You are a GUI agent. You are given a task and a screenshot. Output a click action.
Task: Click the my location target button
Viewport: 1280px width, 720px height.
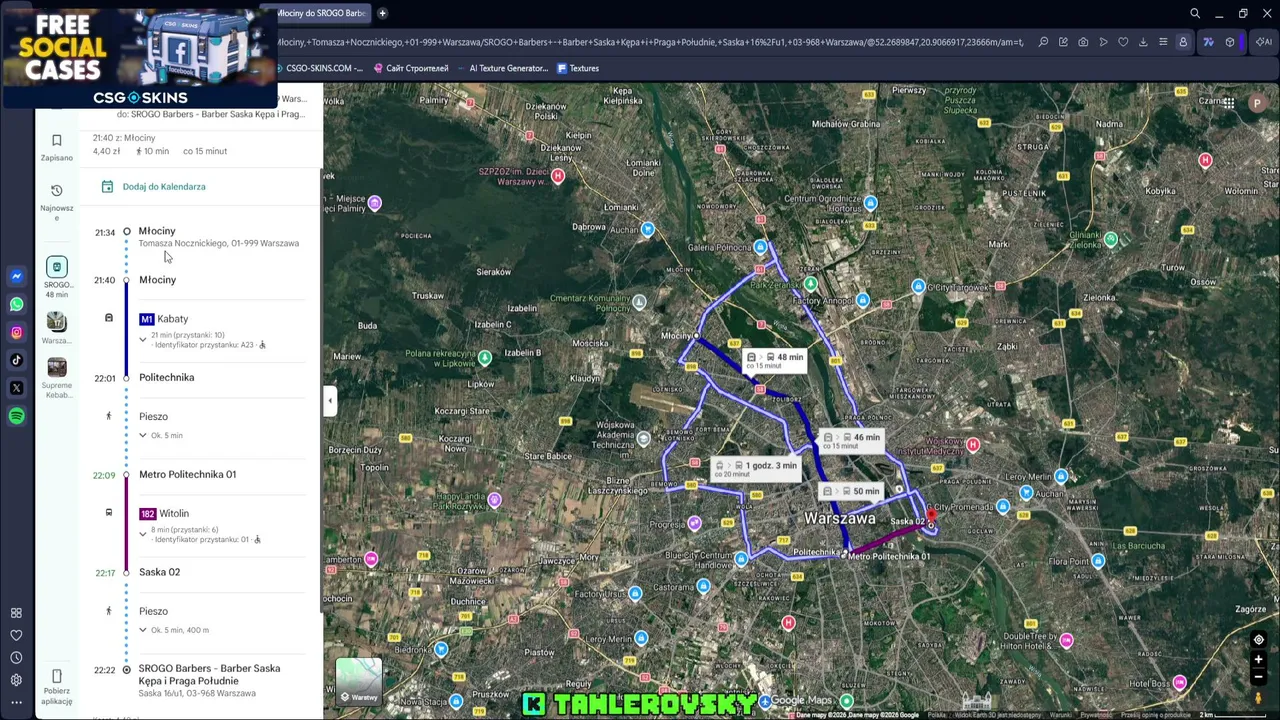pos(1258,640)
